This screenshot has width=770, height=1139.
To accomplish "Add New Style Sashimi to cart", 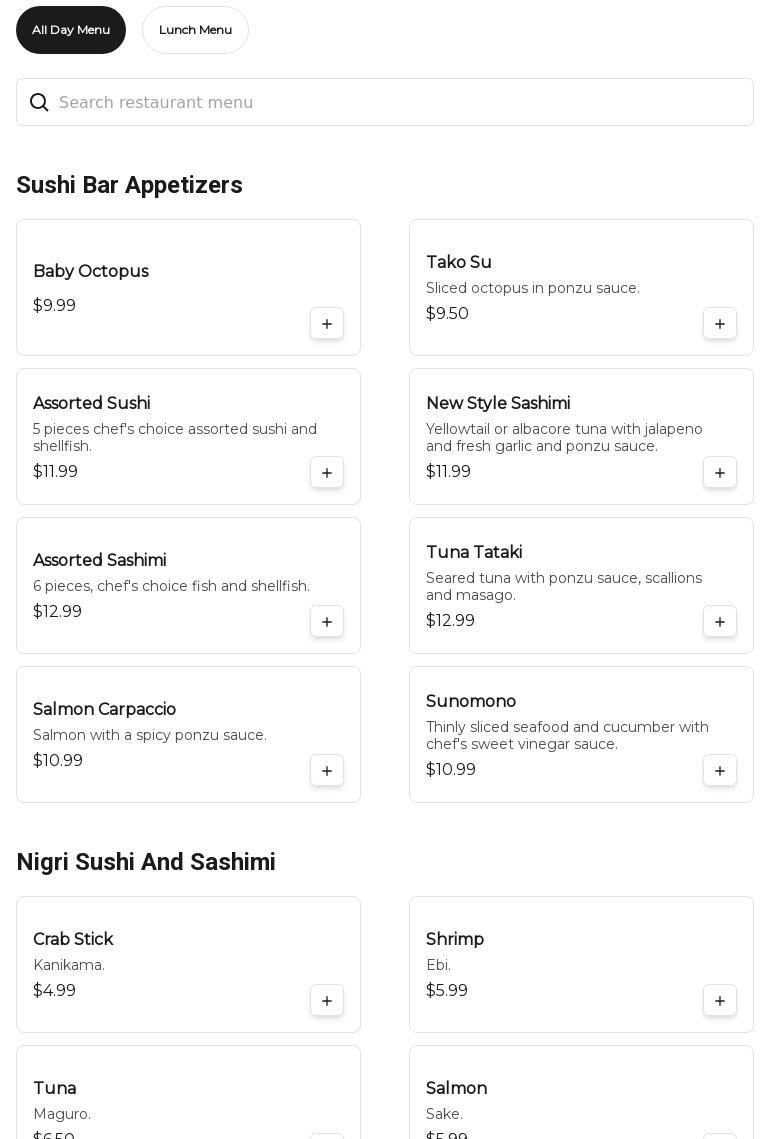I will coord(720,473).
